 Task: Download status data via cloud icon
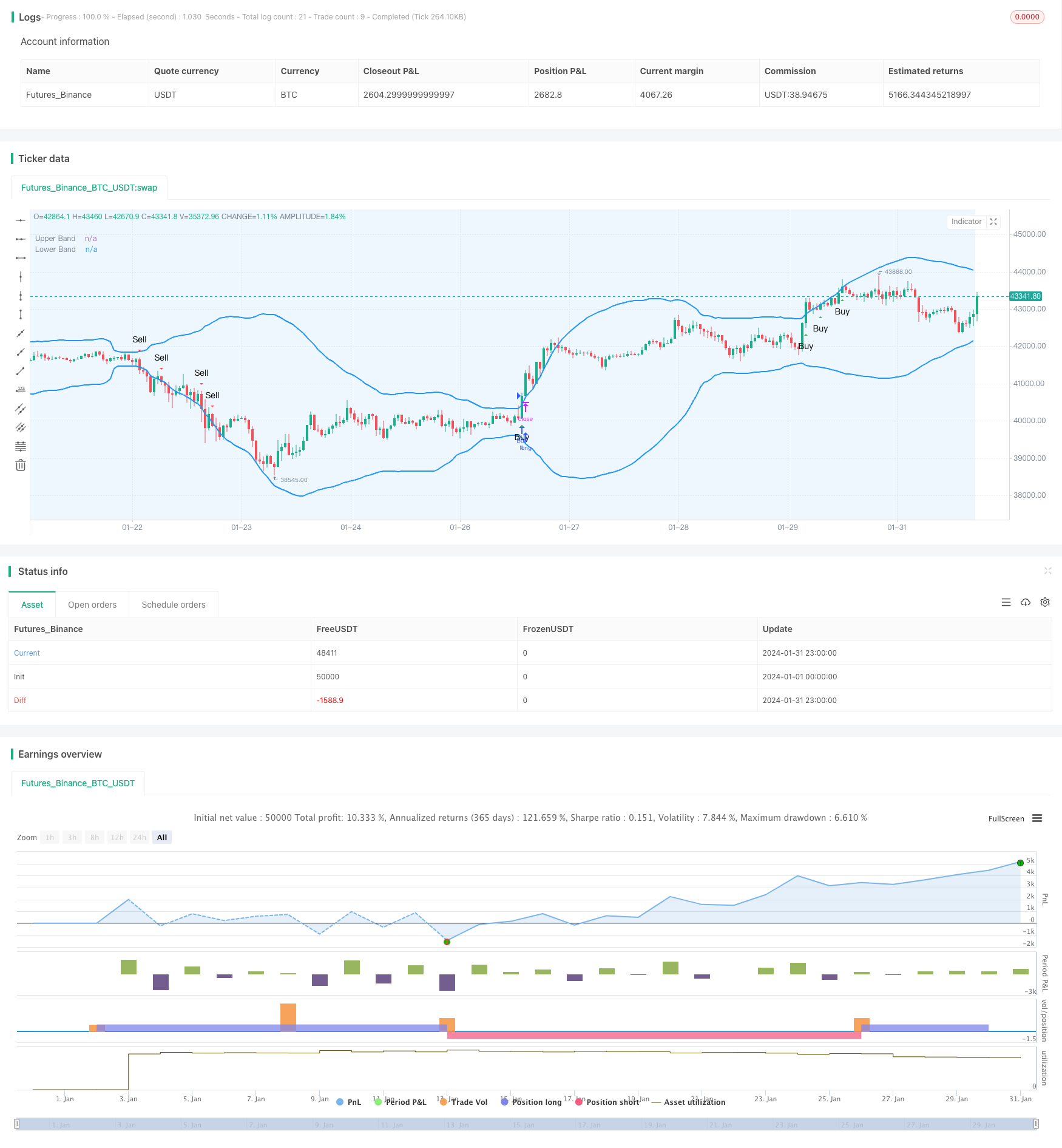coord(1026,602)
